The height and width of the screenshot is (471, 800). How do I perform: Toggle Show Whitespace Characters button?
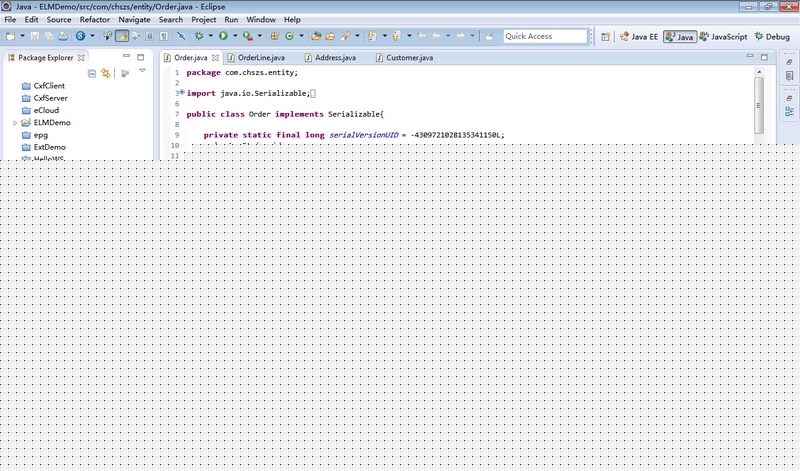point(164,36)
